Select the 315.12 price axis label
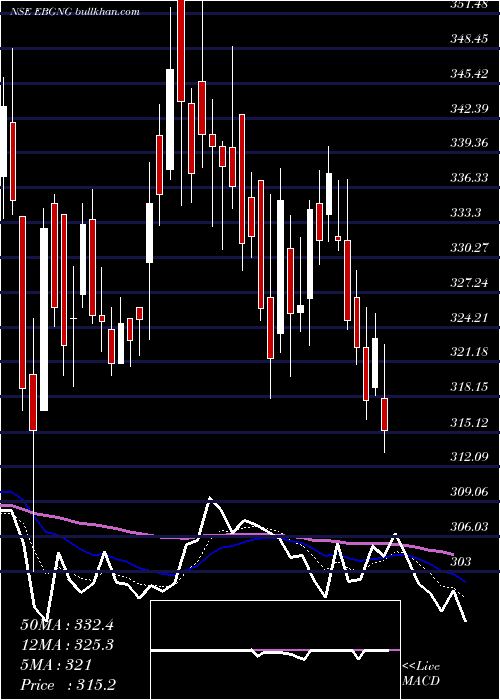The image size is (500, 700). 469,422
